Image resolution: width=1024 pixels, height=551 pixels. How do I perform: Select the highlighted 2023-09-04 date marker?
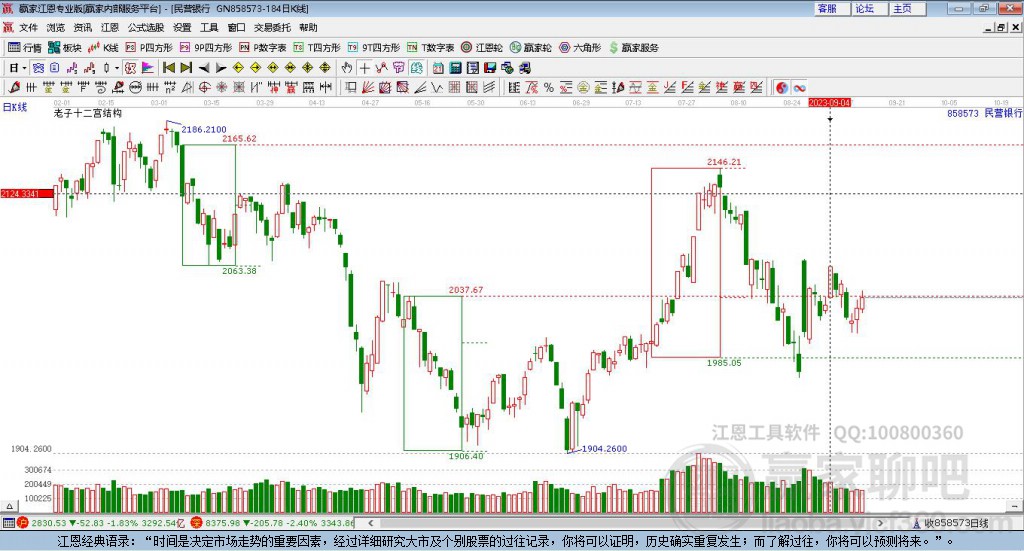click(x=829, y=102)
